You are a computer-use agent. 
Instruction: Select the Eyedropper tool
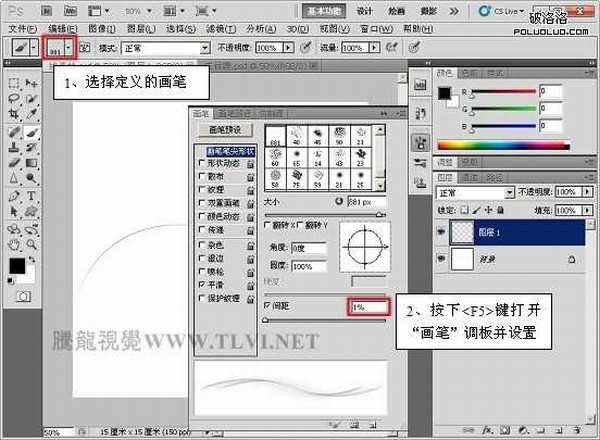coord(31,114)
